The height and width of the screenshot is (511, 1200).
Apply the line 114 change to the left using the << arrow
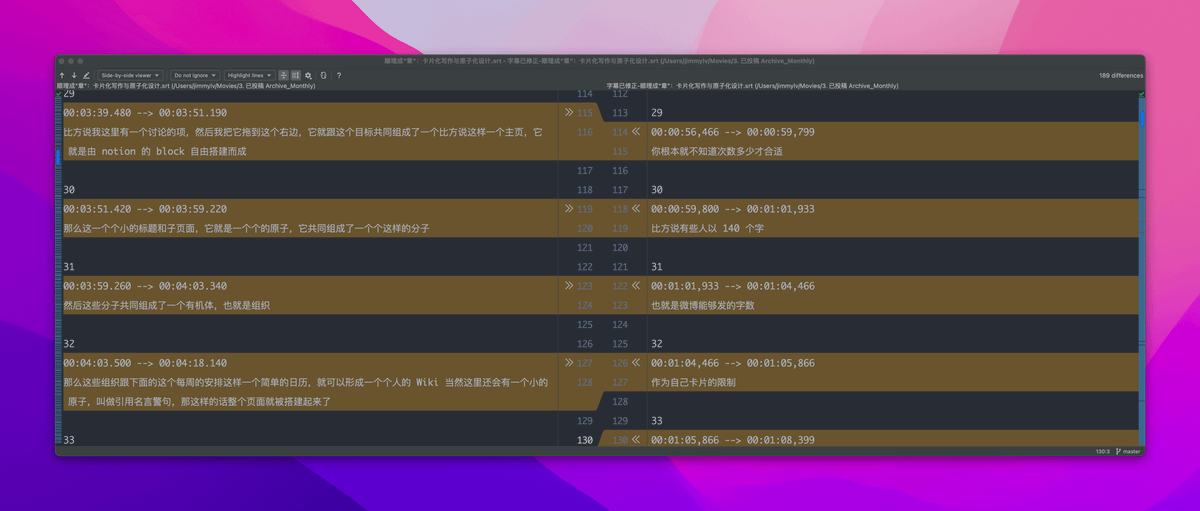[x=635, y=132]
